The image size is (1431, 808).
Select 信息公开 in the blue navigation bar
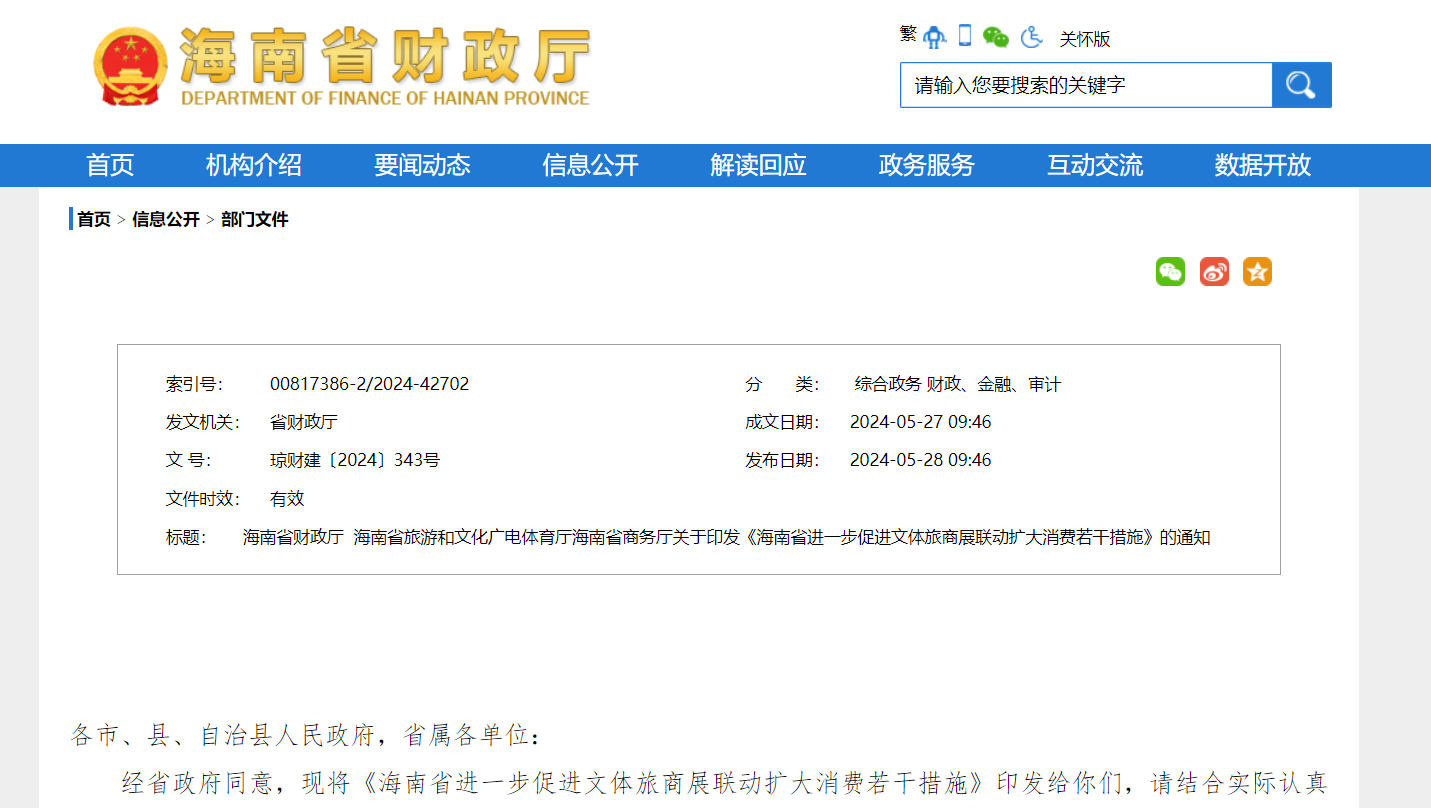pyautogui.click(x=590, y=165)
